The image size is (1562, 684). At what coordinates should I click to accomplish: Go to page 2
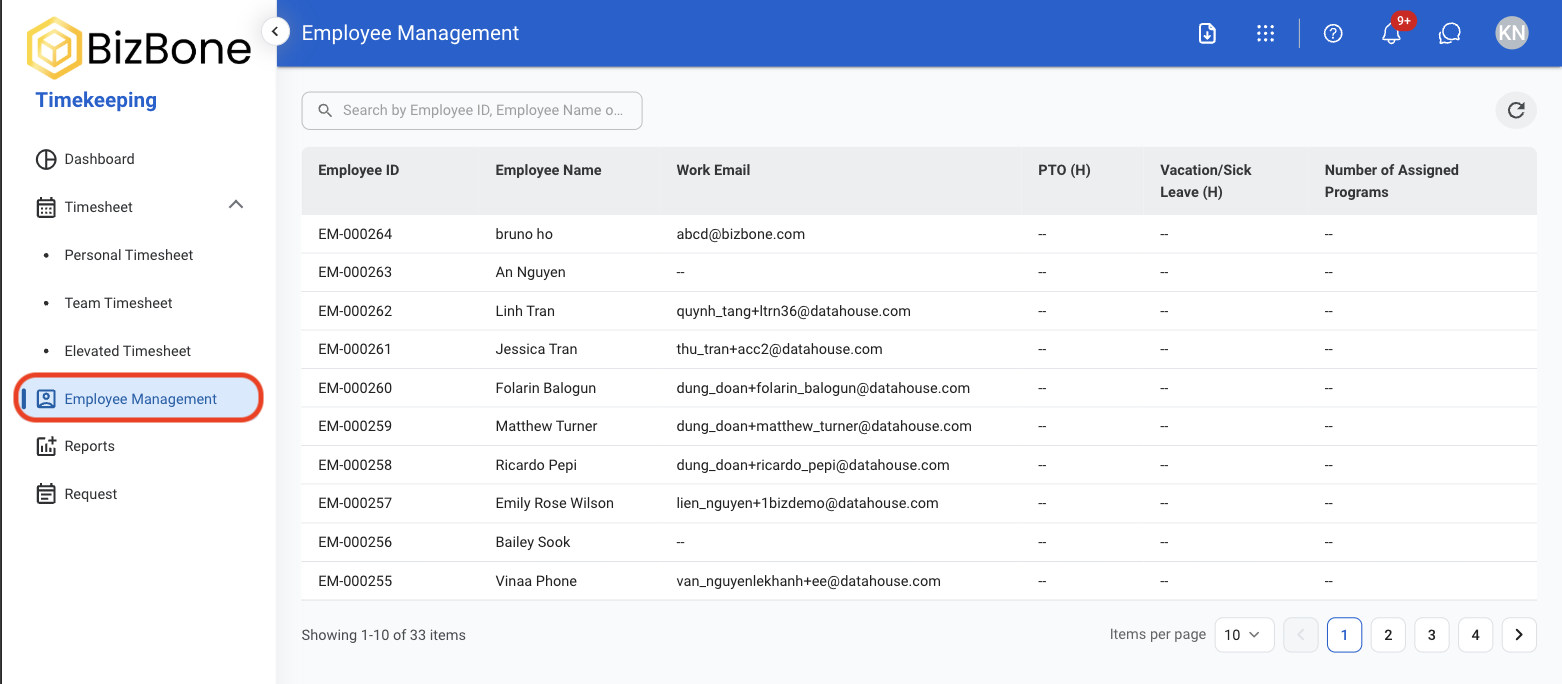1388,635
